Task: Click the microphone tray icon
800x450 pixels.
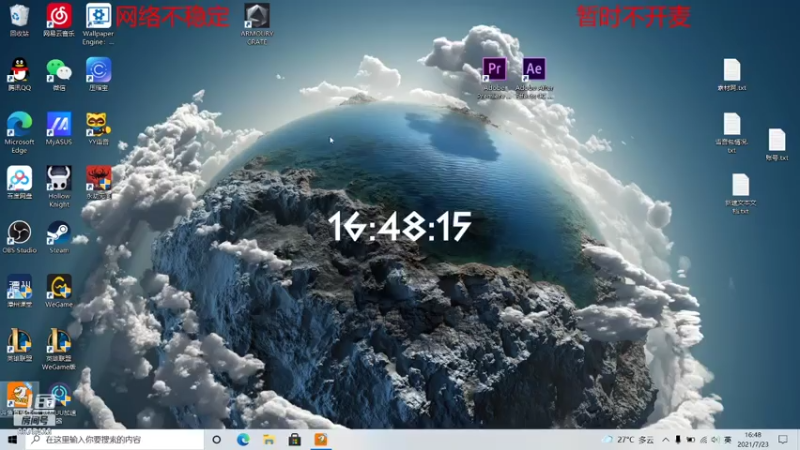Action: coord(678,439)
